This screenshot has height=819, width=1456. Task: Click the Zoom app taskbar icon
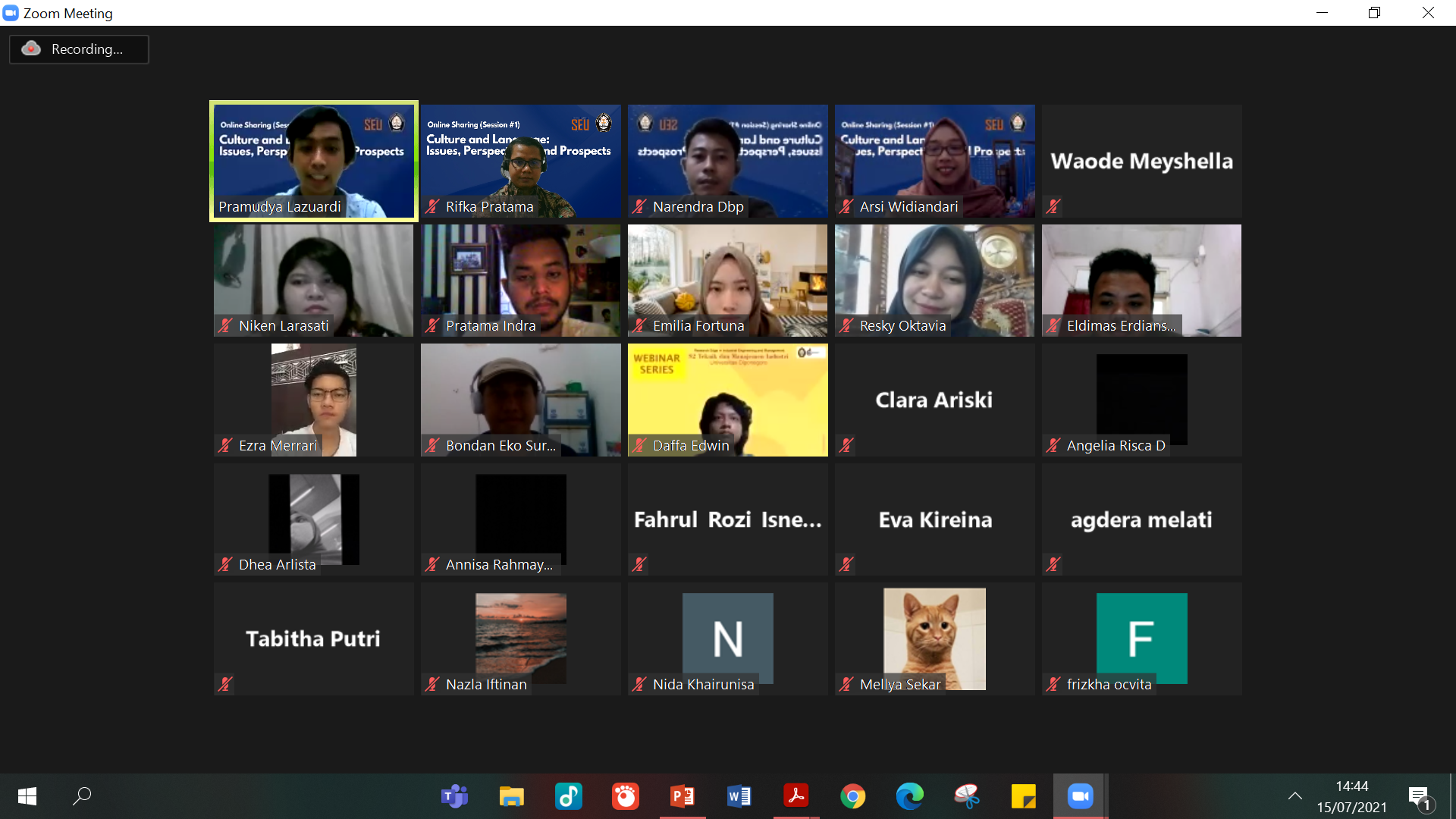(x=1080, y=796)
